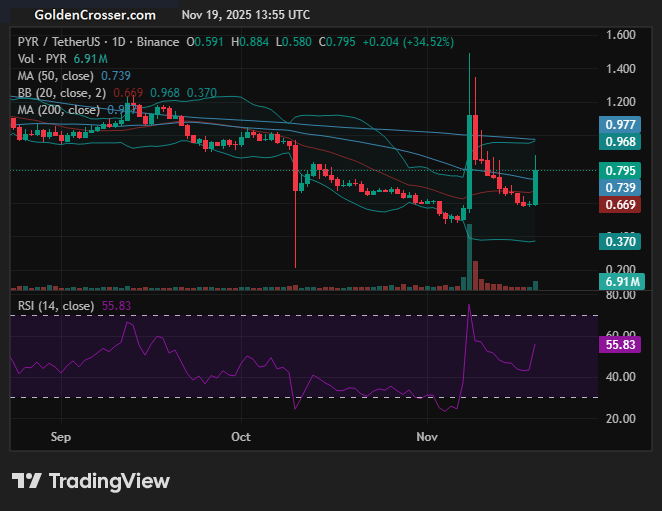Click the 0.977 price tag
Image resolution: width=662 pixels, height=511 pixels.
pyautogui.click(x=620, y=125)
